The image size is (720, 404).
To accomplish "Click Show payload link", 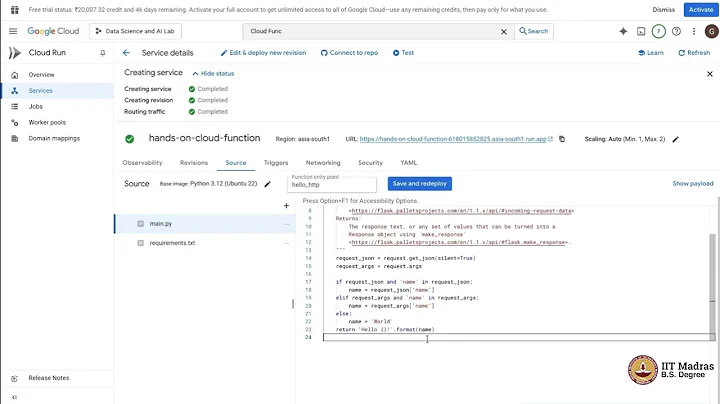I will click(x=692, y=184).
